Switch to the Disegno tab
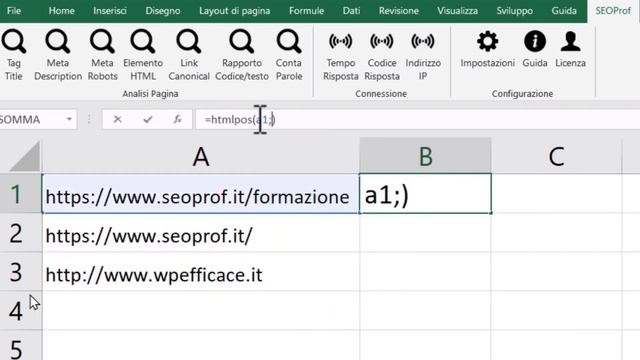 [162, 11]
